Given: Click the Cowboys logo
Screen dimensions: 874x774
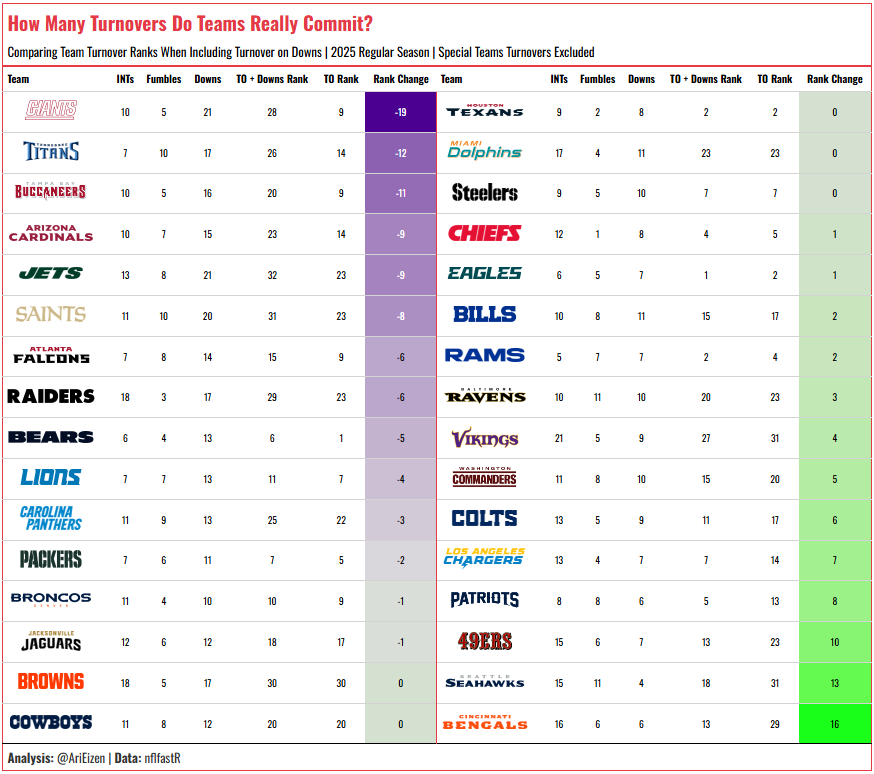Looking at the screenshot, I should [x=51, y=722].
